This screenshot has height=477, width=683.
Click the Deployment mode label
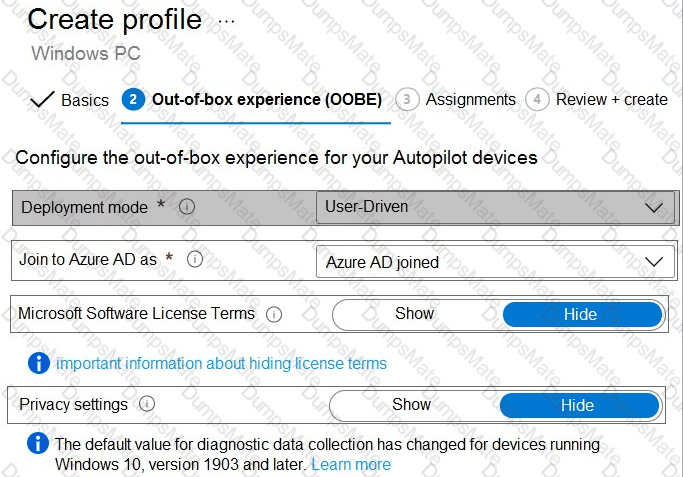pyautogui.click(x=85, y=207)
